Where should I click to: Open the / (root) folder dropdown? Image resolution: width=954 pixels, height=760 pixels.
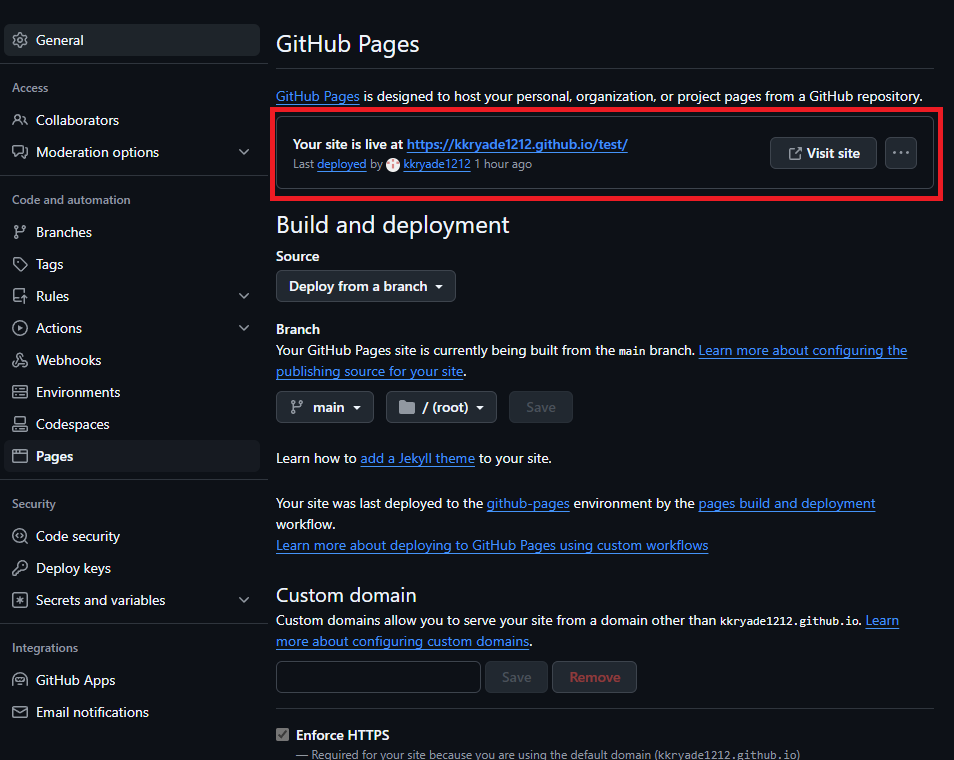[441, 407]
